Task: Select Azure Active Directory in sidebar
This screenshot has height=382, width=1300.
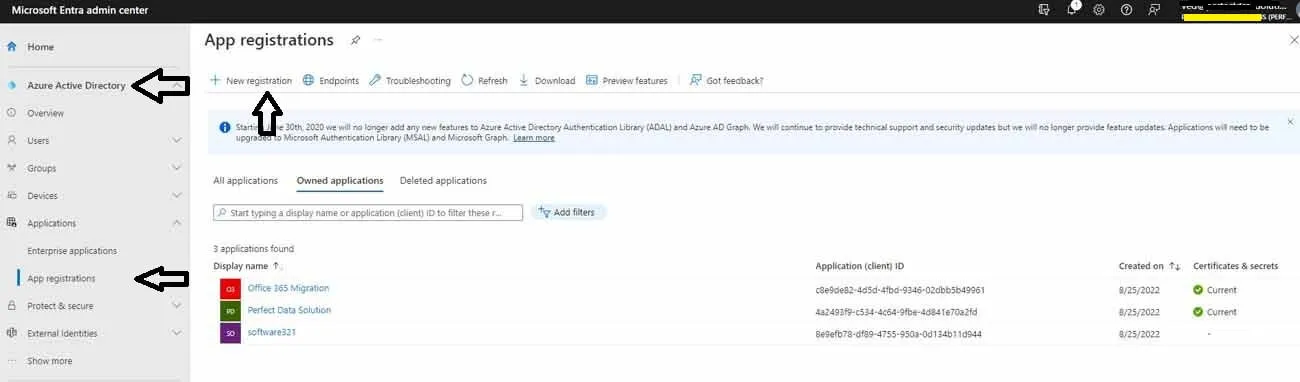Action: [x=76, y=85]
